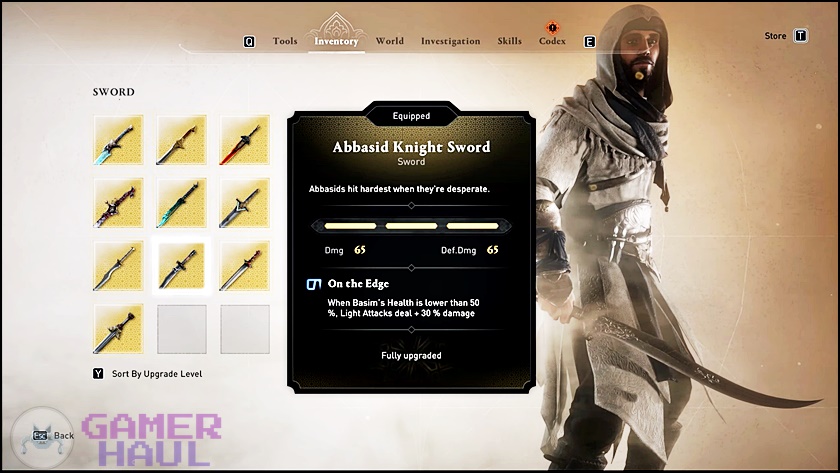Choose the last sword in bottom row
Viewport: 840px width, 473px height.
118,329
